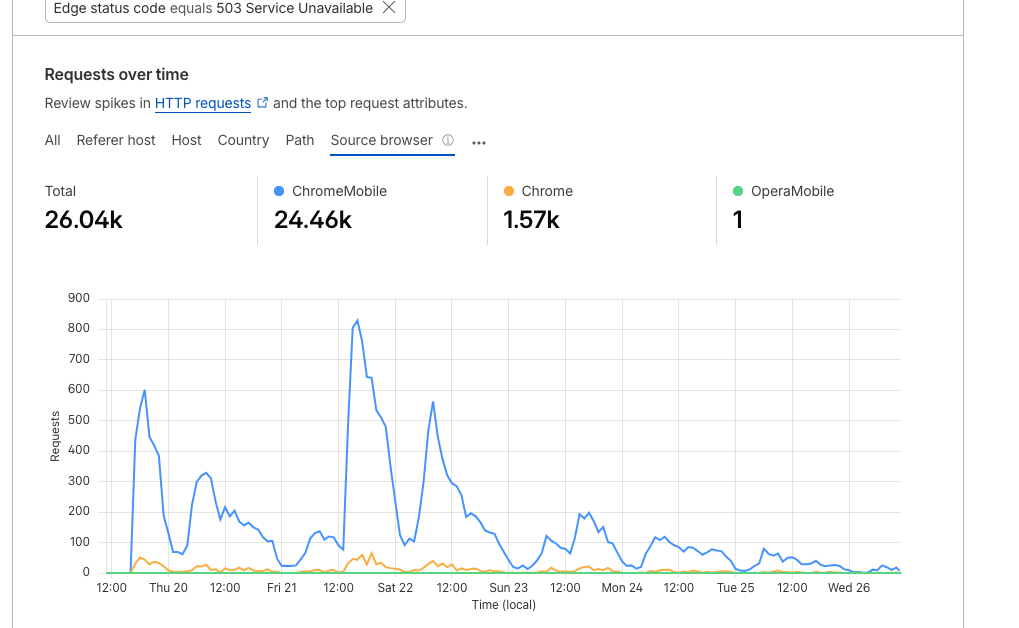The height and width of the screenshot is (628, 1019).
Task: Open the HTTP requests link
Action: [x=203, y=103]
